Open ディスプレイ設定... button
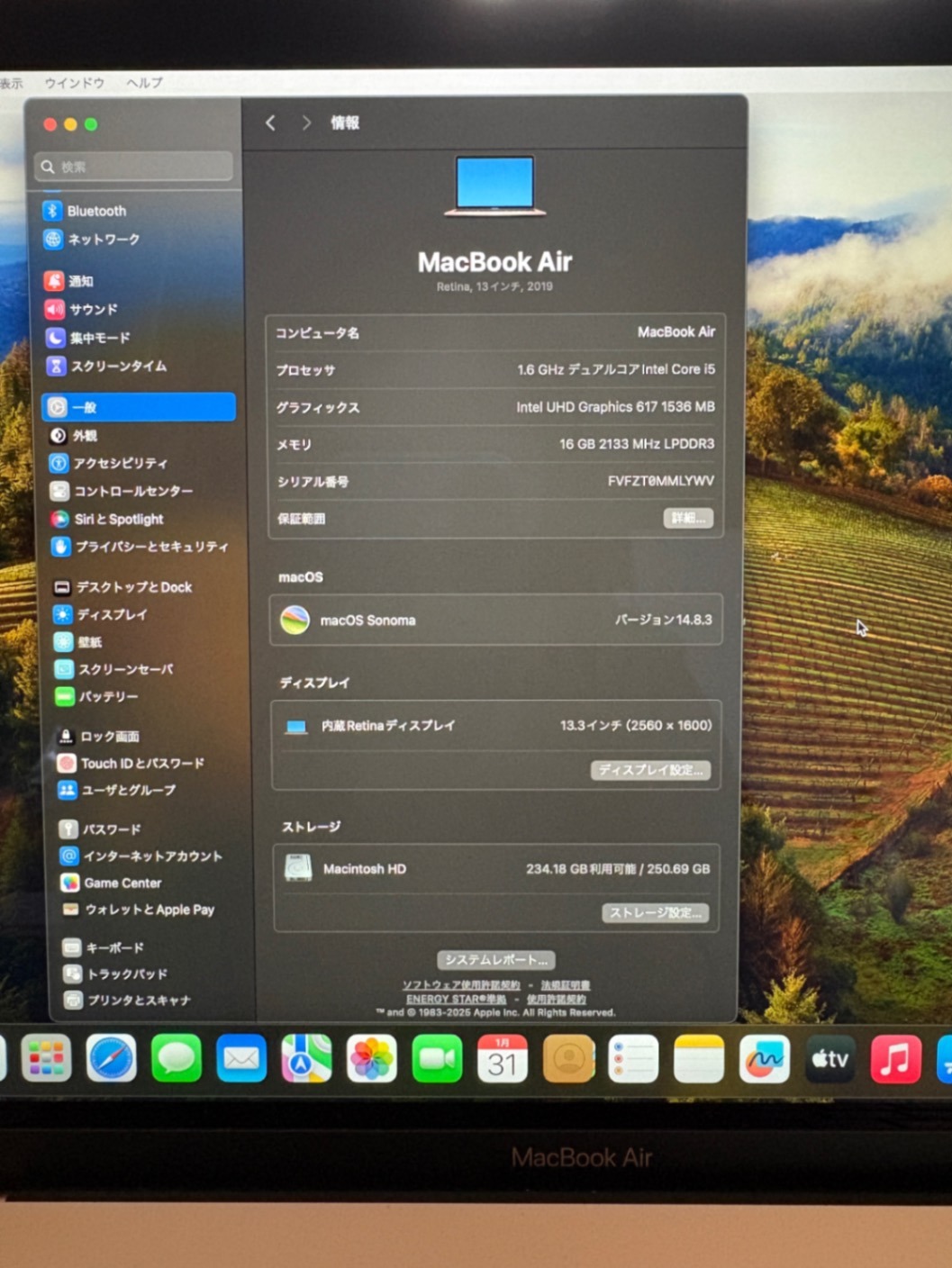The image size is (952, 1268). pyautogui.click(x=651, y=770)
